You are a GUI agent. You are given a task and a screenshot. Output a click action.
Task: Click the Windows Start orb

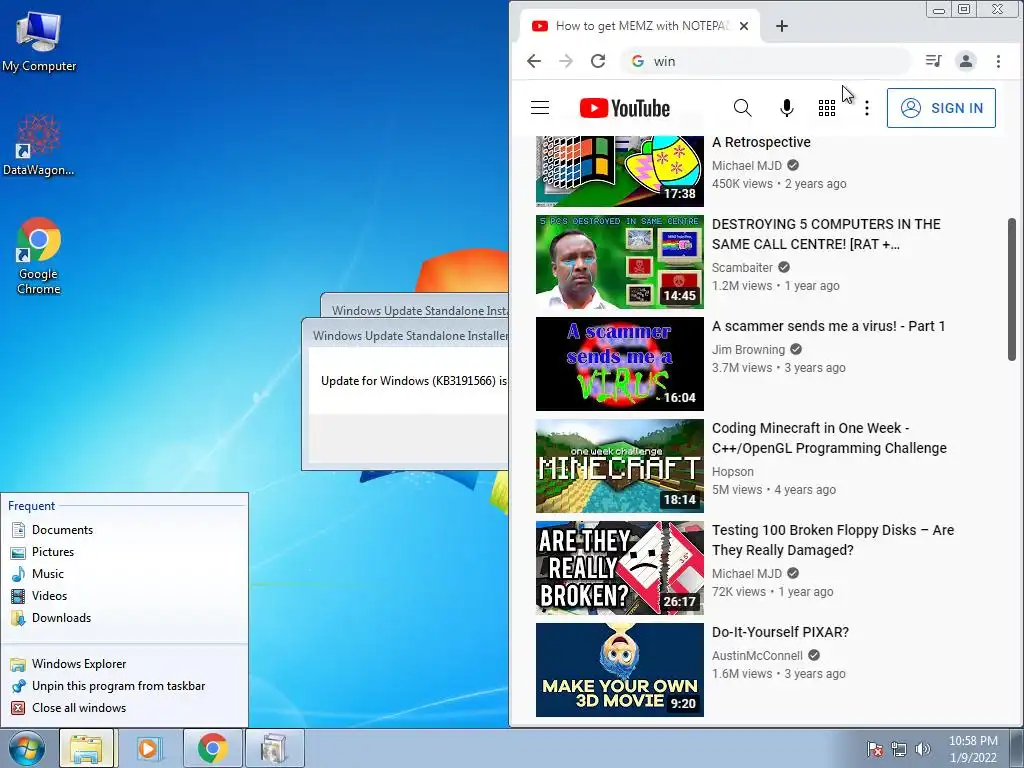26,748
